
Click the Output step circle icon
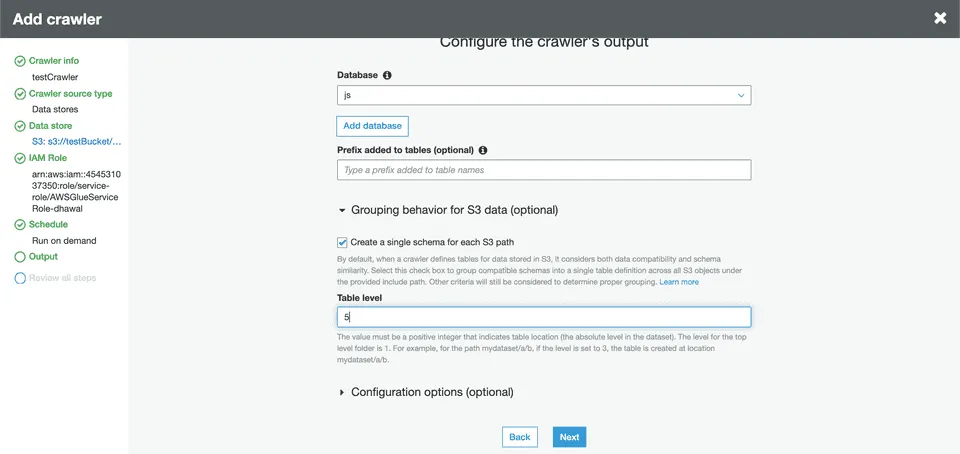[20, 257]
